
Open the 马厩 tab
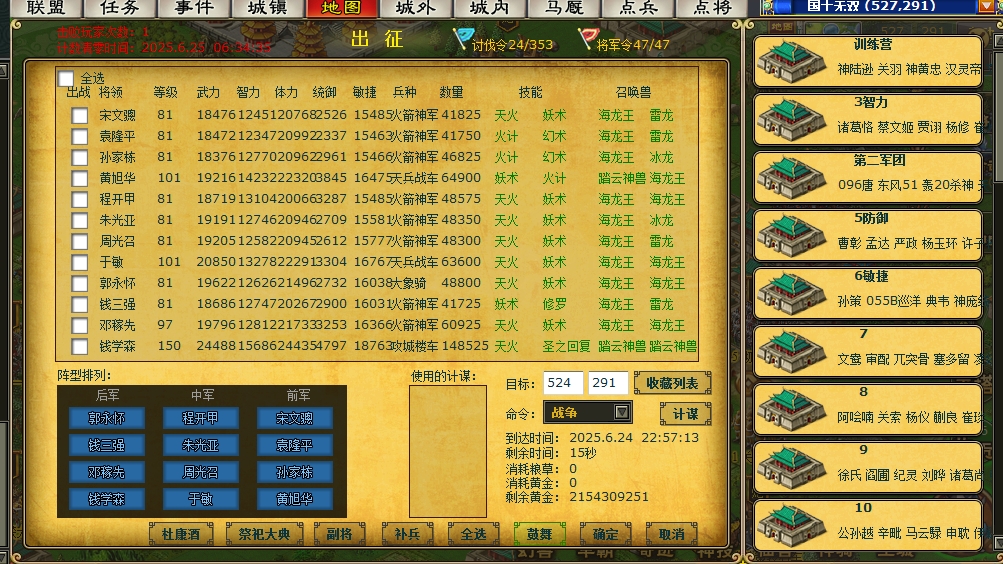(x=563, y=8)
